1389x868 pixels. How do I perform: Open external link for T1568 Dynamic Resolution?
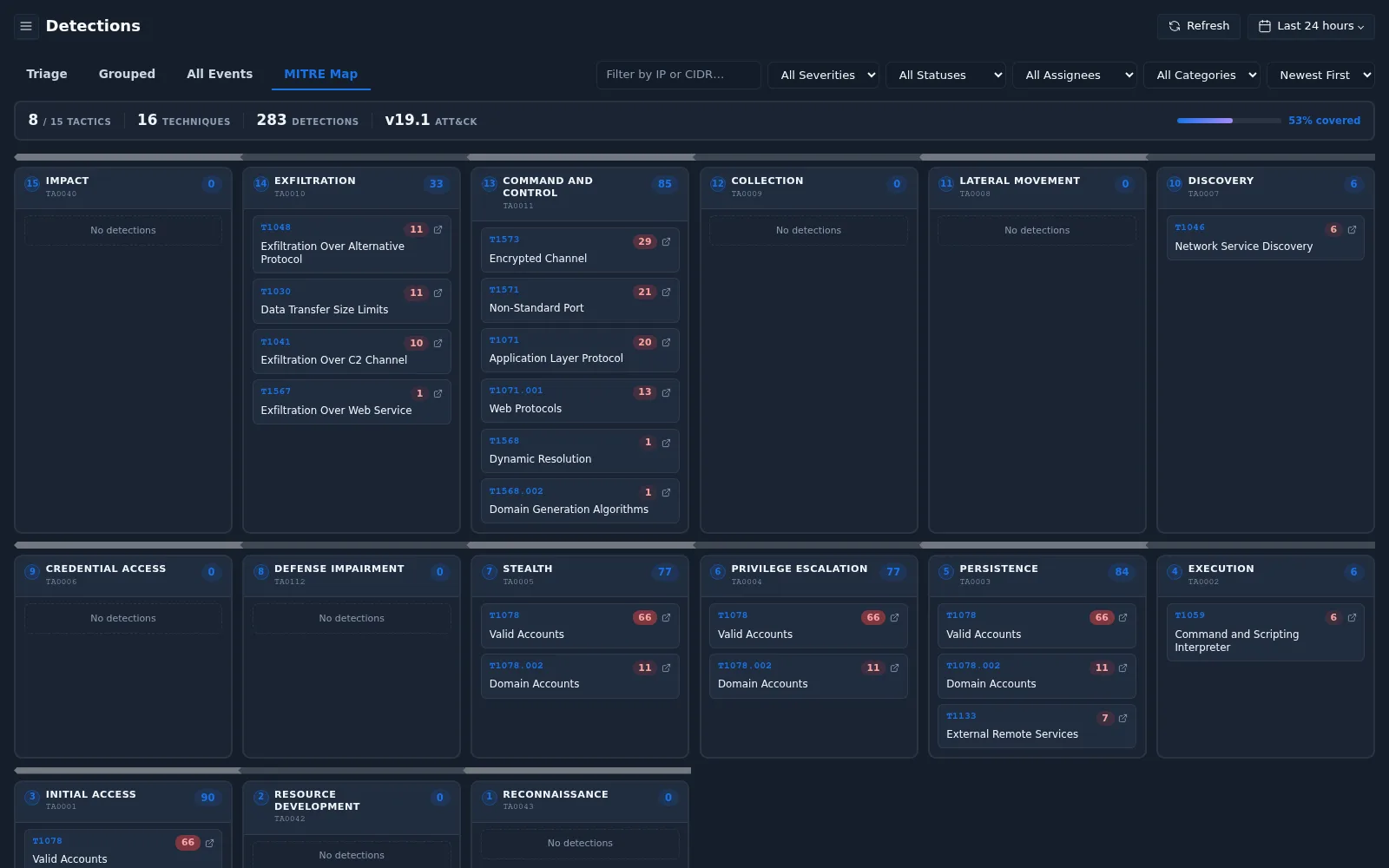pyautogui.click(x=666, y=444)
